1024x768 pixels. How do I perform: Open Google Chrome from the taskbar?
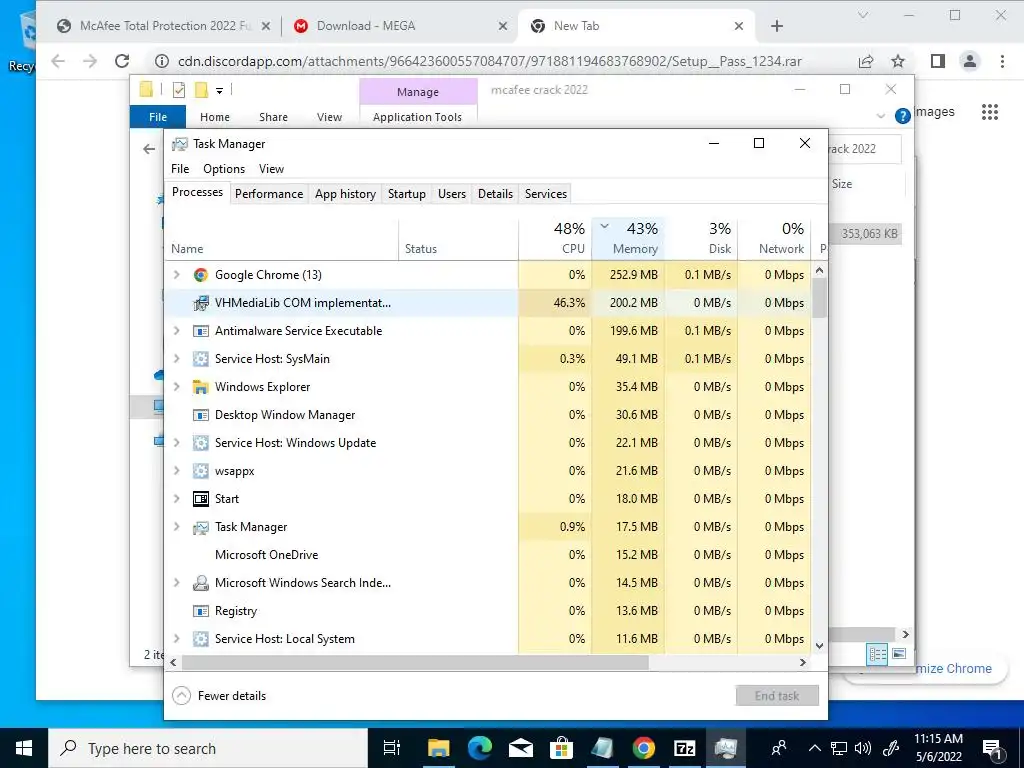[x=643, y=748]
